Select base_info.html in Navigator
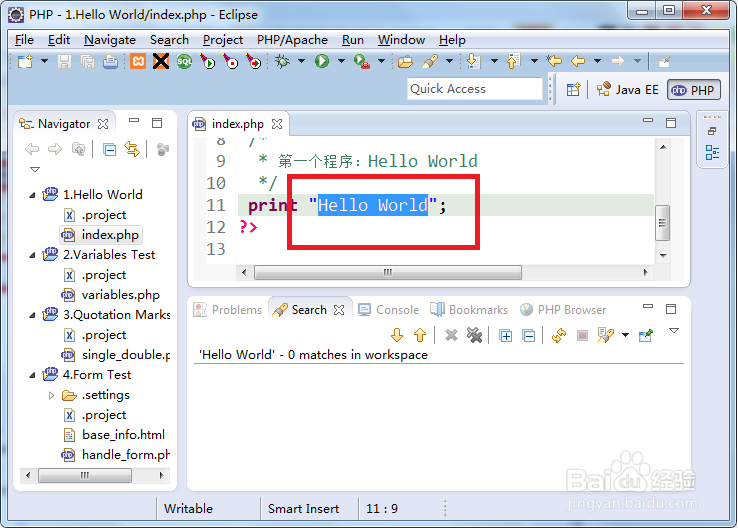738x530 pixels. click(x=114, y=435)
